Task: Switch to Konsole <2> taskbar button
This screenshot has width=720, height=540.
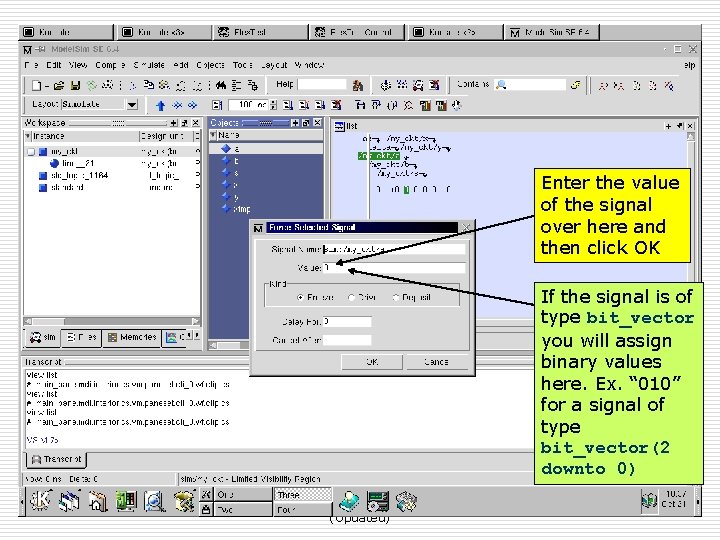Action: click(x=454, y=32)
